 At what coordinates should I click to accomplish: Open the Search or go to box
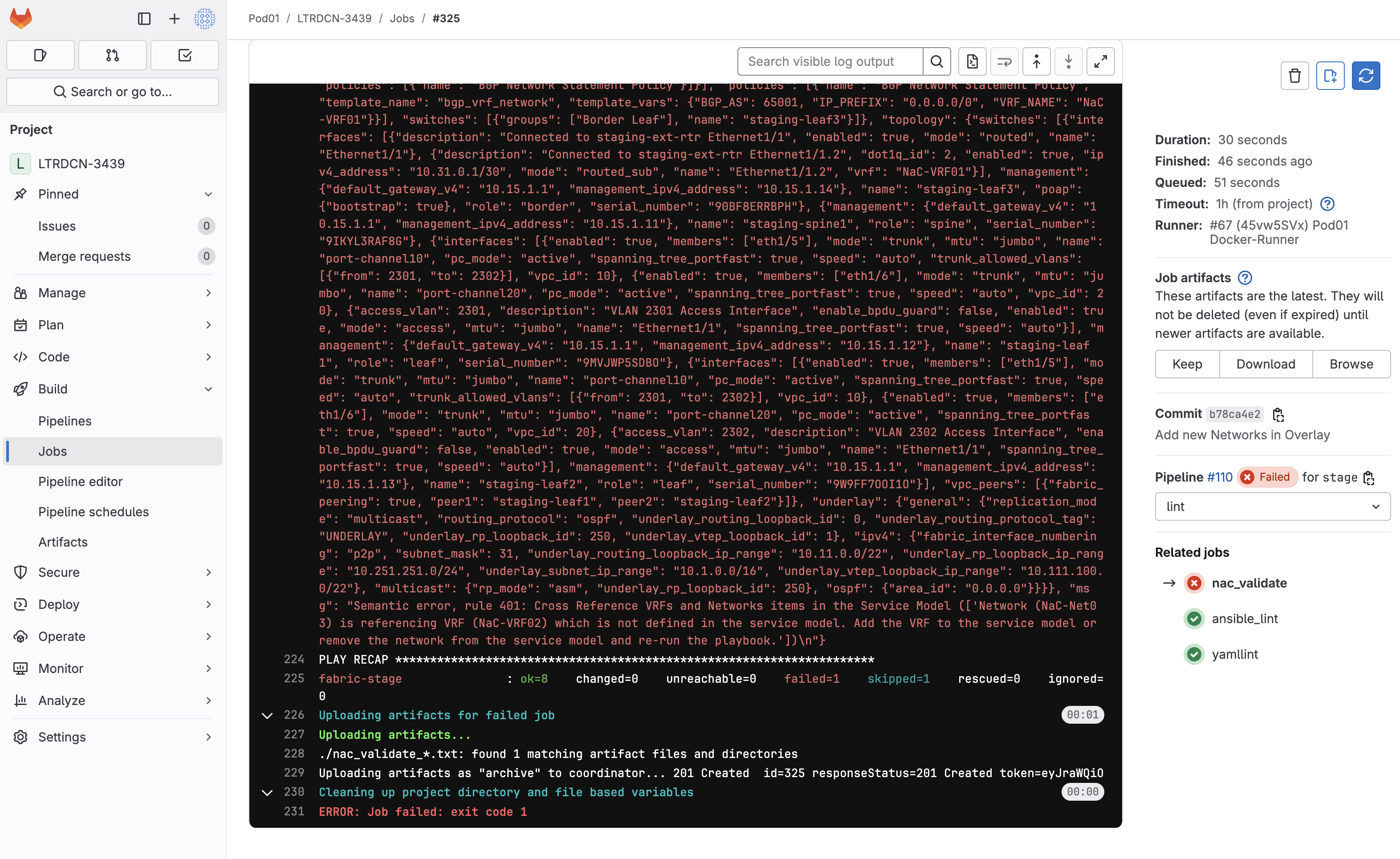click(113, 92)
